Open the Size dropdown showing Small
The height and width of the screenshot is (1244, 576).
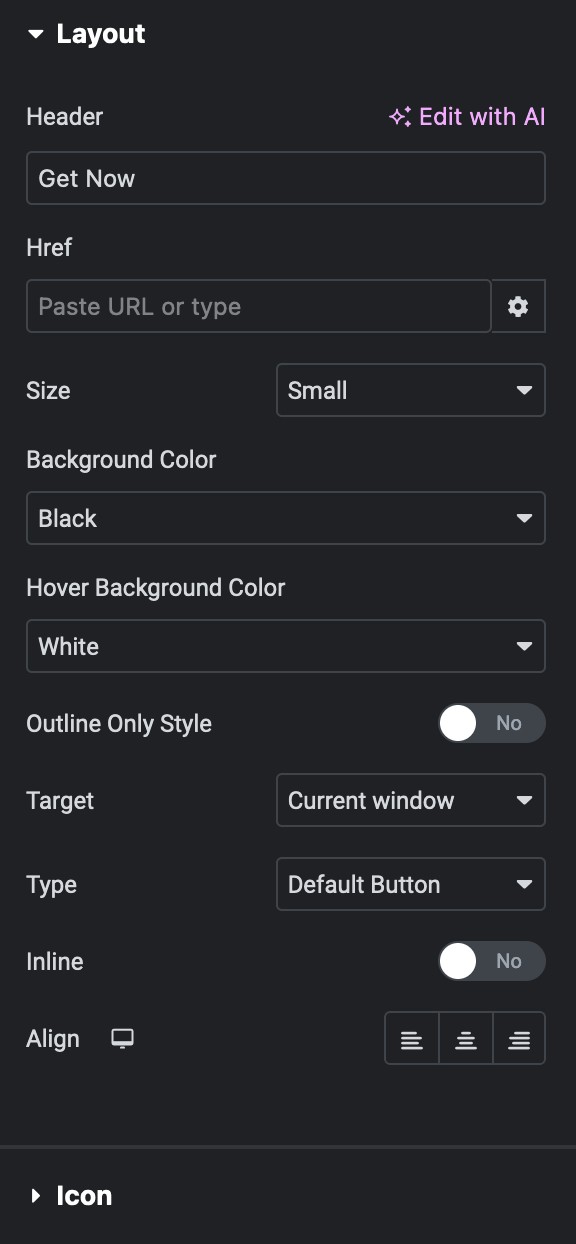tap(411, 390)
